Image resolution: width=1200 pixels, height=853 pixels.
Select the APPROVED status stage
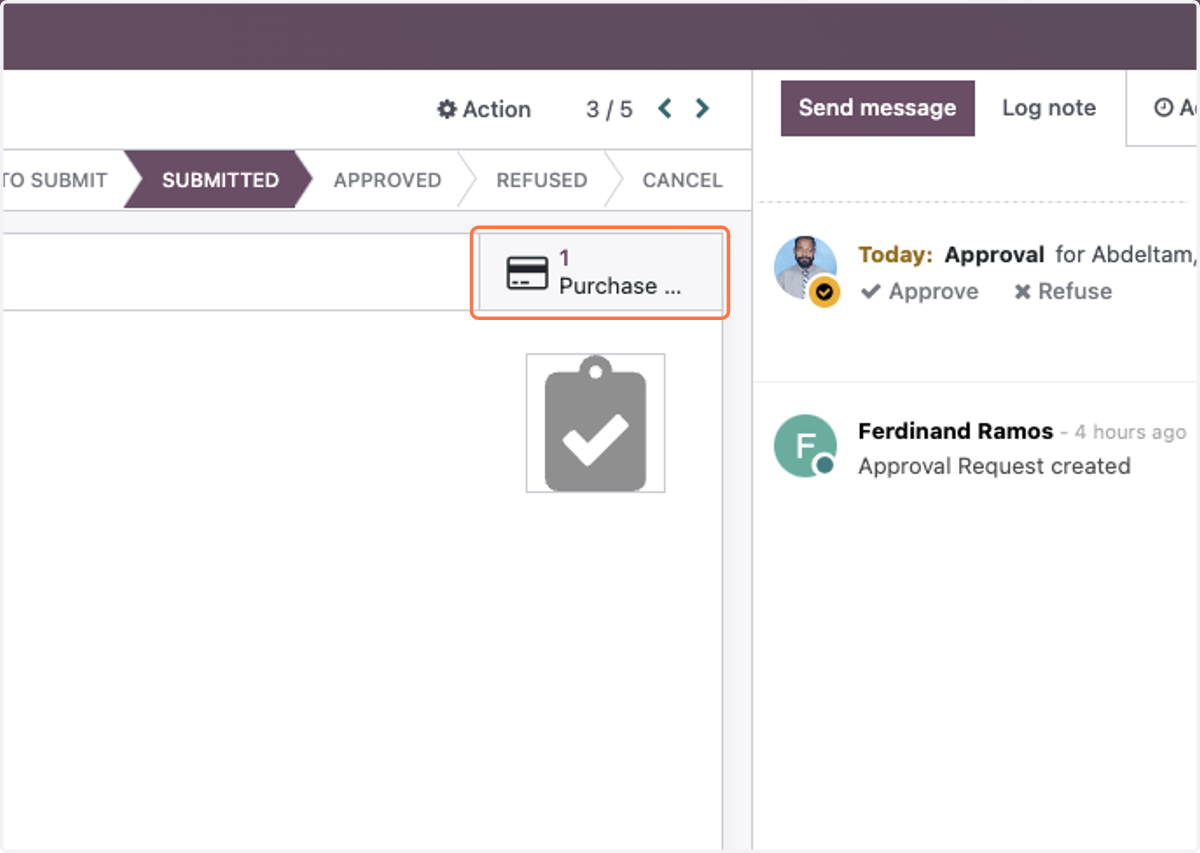pos(387,180)
